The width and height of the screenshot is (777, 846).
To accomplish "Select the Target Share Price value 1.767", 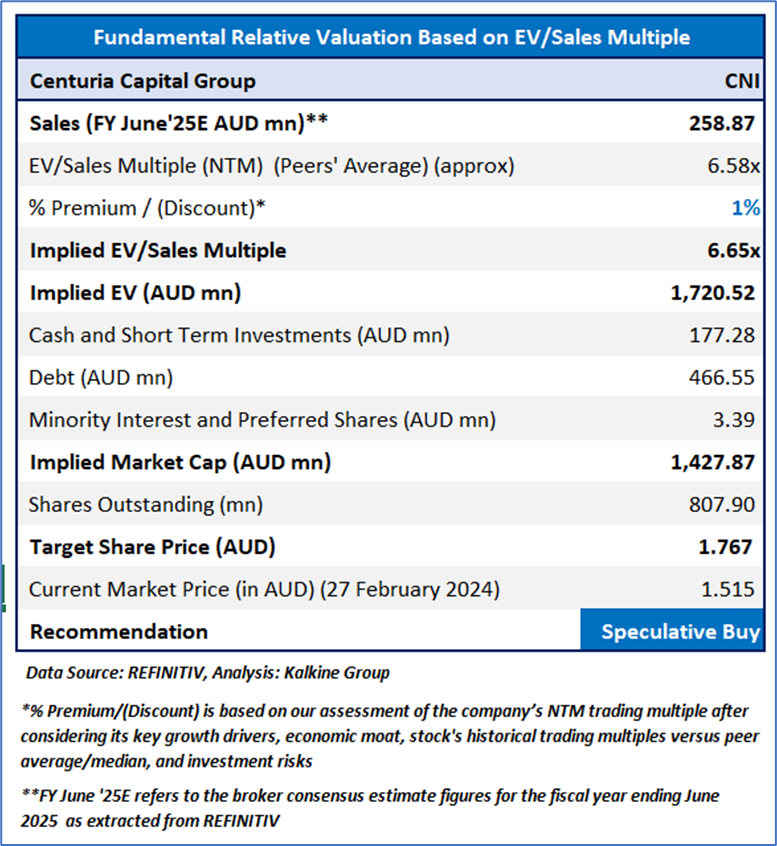I will click(x=729, y=547).
